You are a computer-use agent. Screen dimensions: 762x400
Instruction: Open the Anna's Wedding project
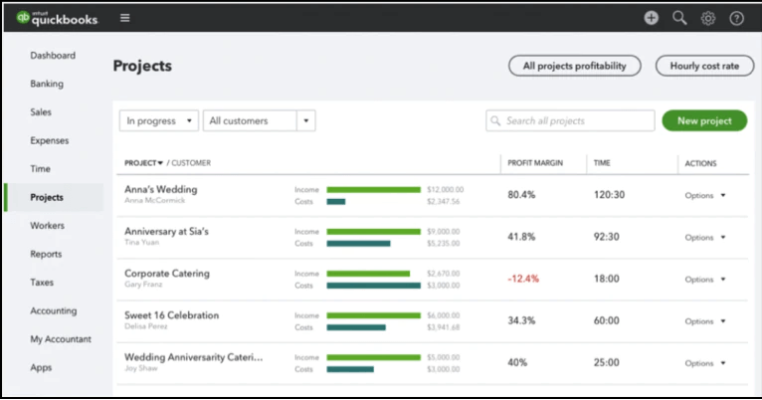(x=161, y=189)
